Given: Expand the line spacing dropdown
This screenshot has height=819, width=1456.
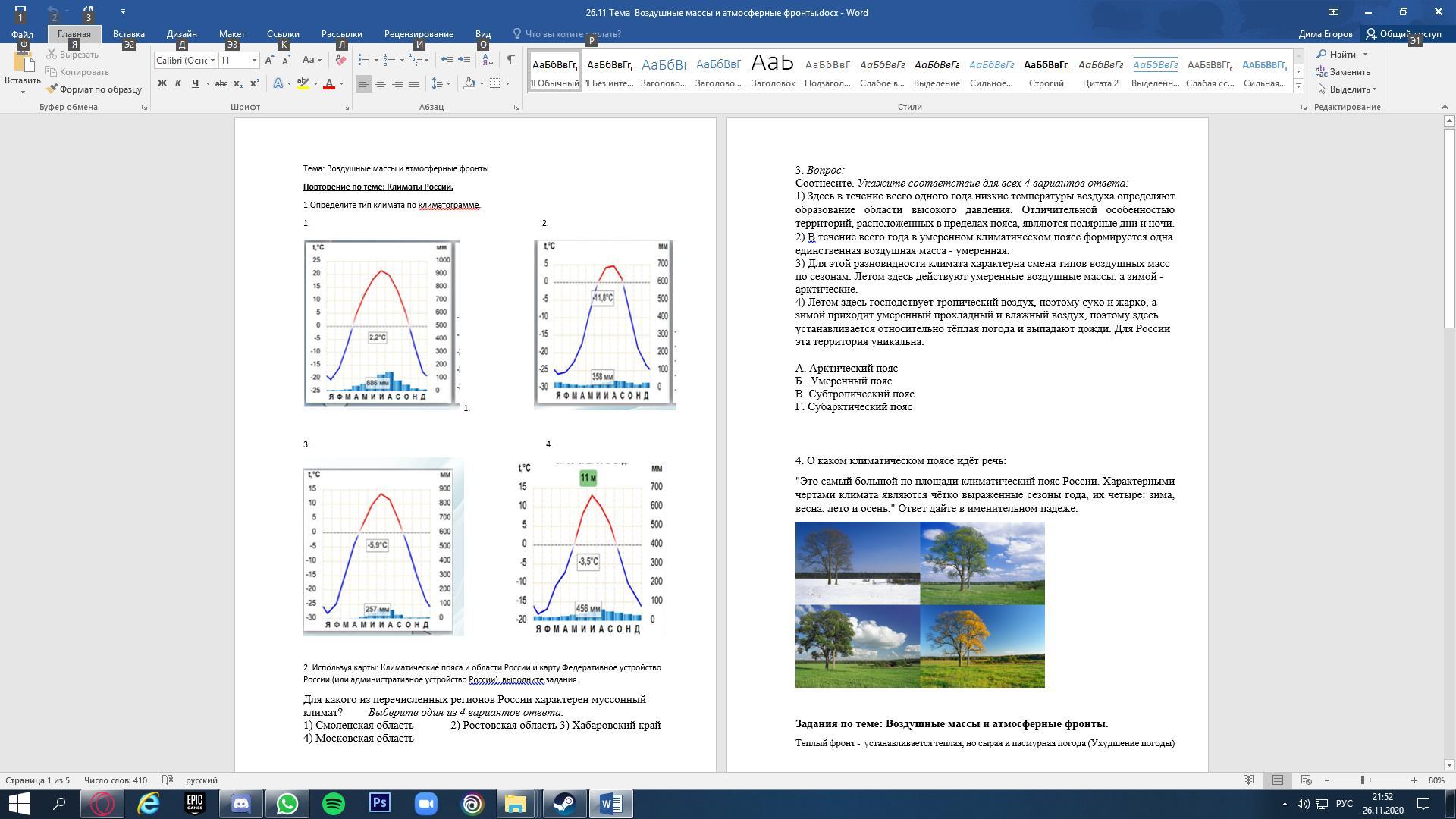Looking at the screenshot, I should 449,83.
